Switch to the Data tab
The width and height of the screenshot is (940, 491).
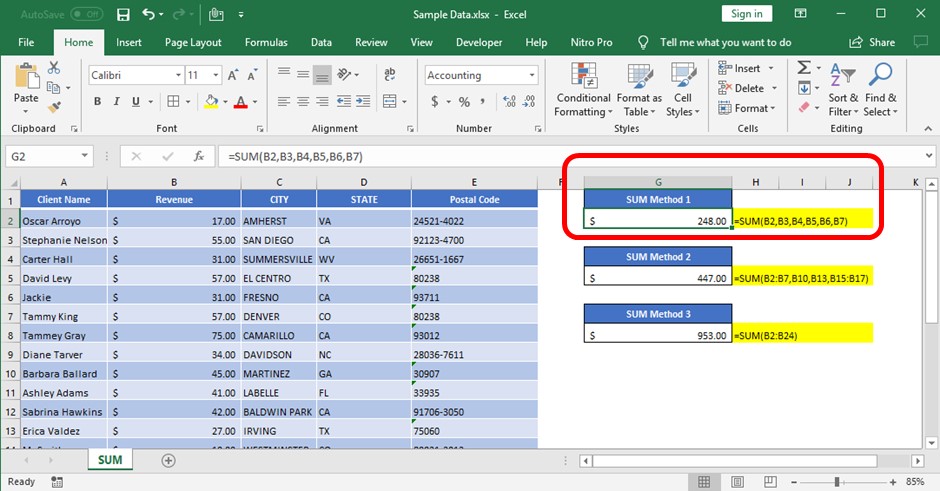click(x=321, y=42)
